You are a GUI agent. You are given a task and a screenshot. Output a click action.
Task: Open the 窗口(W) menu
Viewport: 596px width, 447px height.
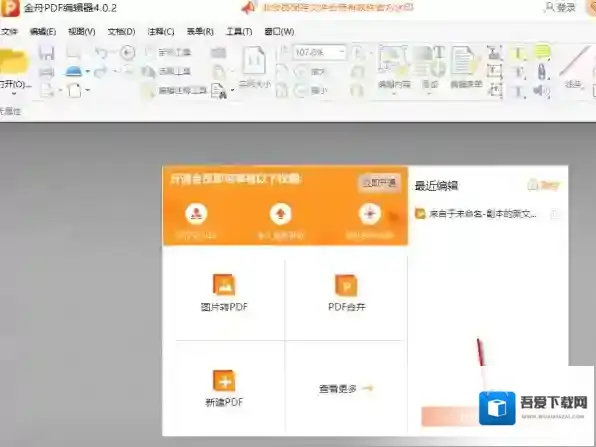[279, 32]
